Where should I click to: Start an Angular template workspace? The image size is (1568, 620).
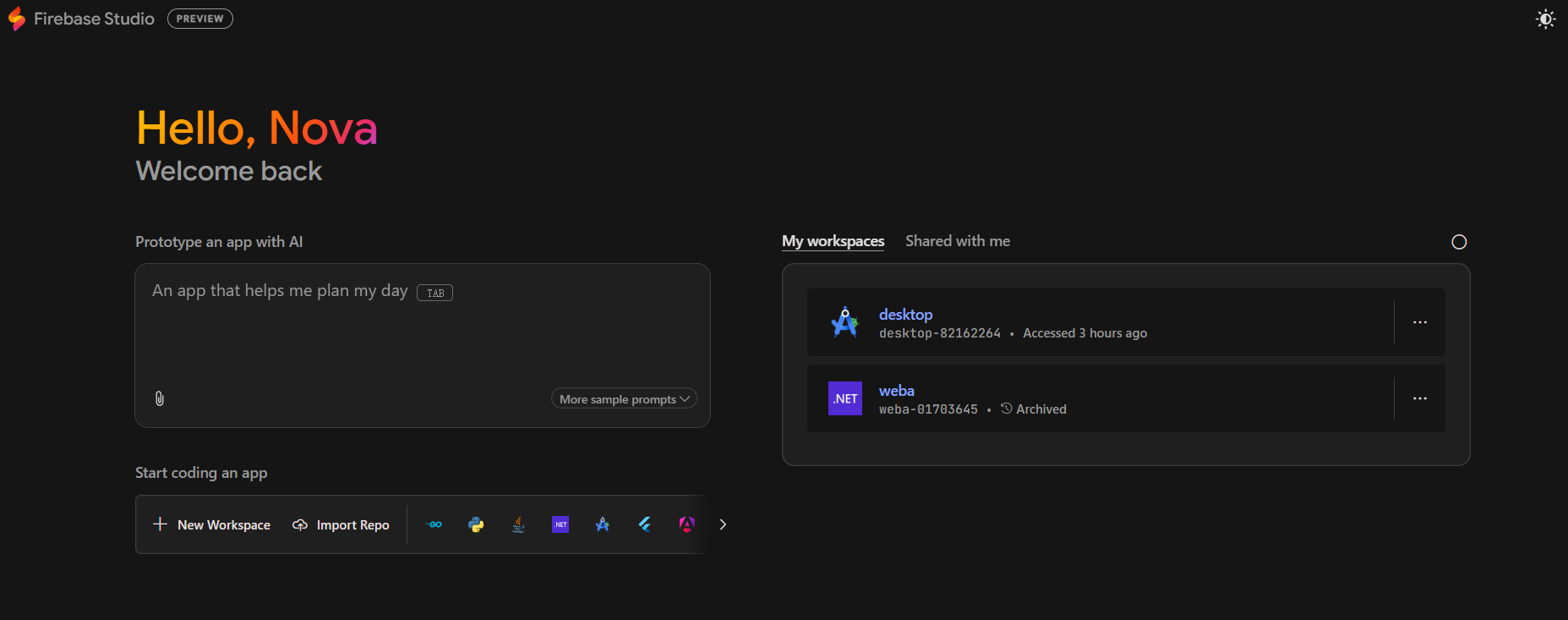[687, 524]
